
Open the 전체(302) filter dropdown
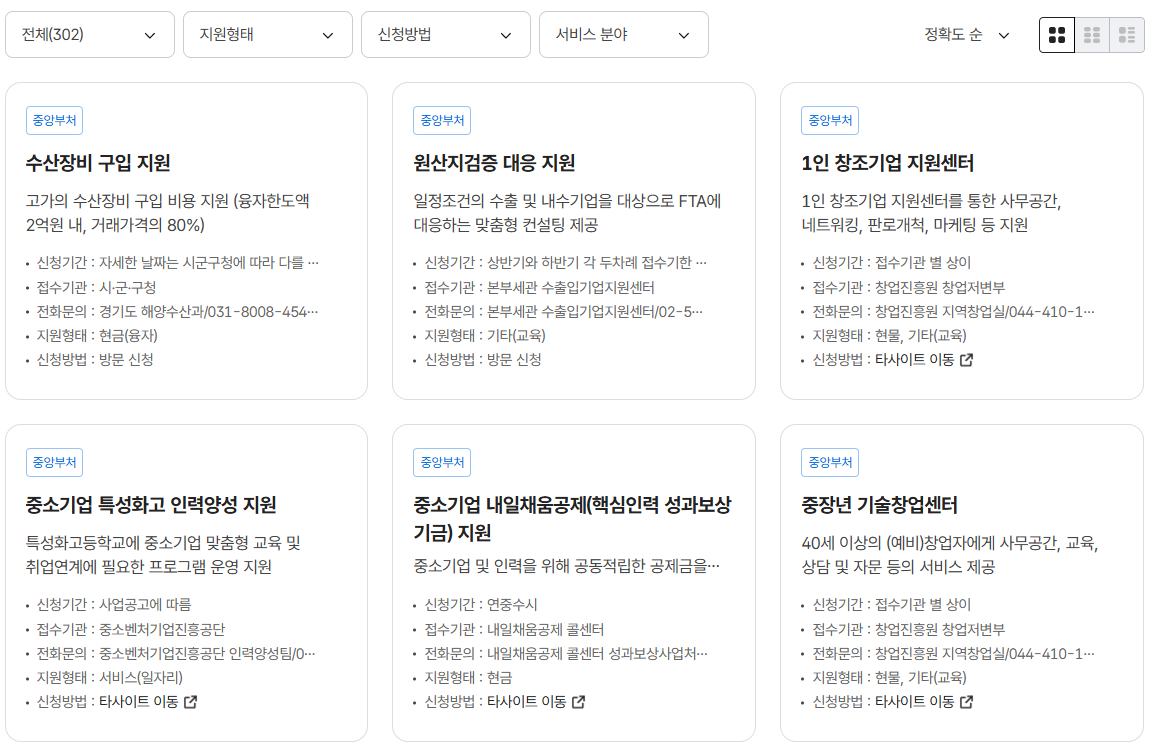coord(89,34)
